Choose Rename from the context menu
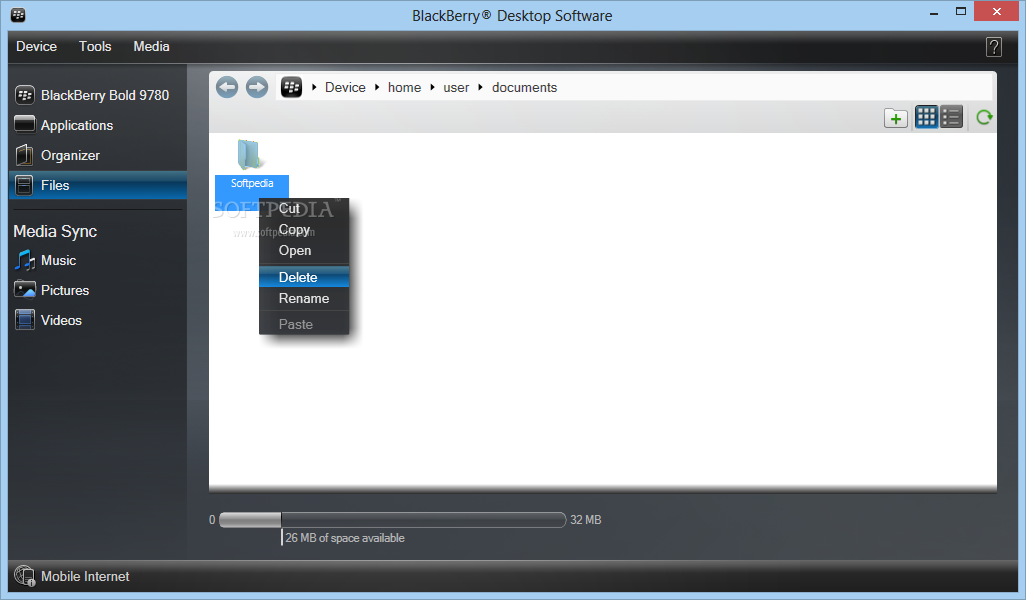Image resolution: width=1026 pixels, height=600 pixels. pyautogui.click(x=304, y=298)
